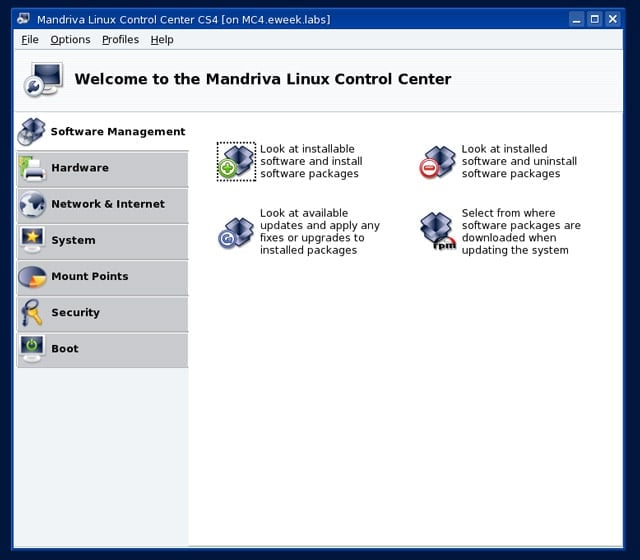Screen dimensions: 640x560
Task: Click the Network & Internet globe icon
Action: (32, 204)
